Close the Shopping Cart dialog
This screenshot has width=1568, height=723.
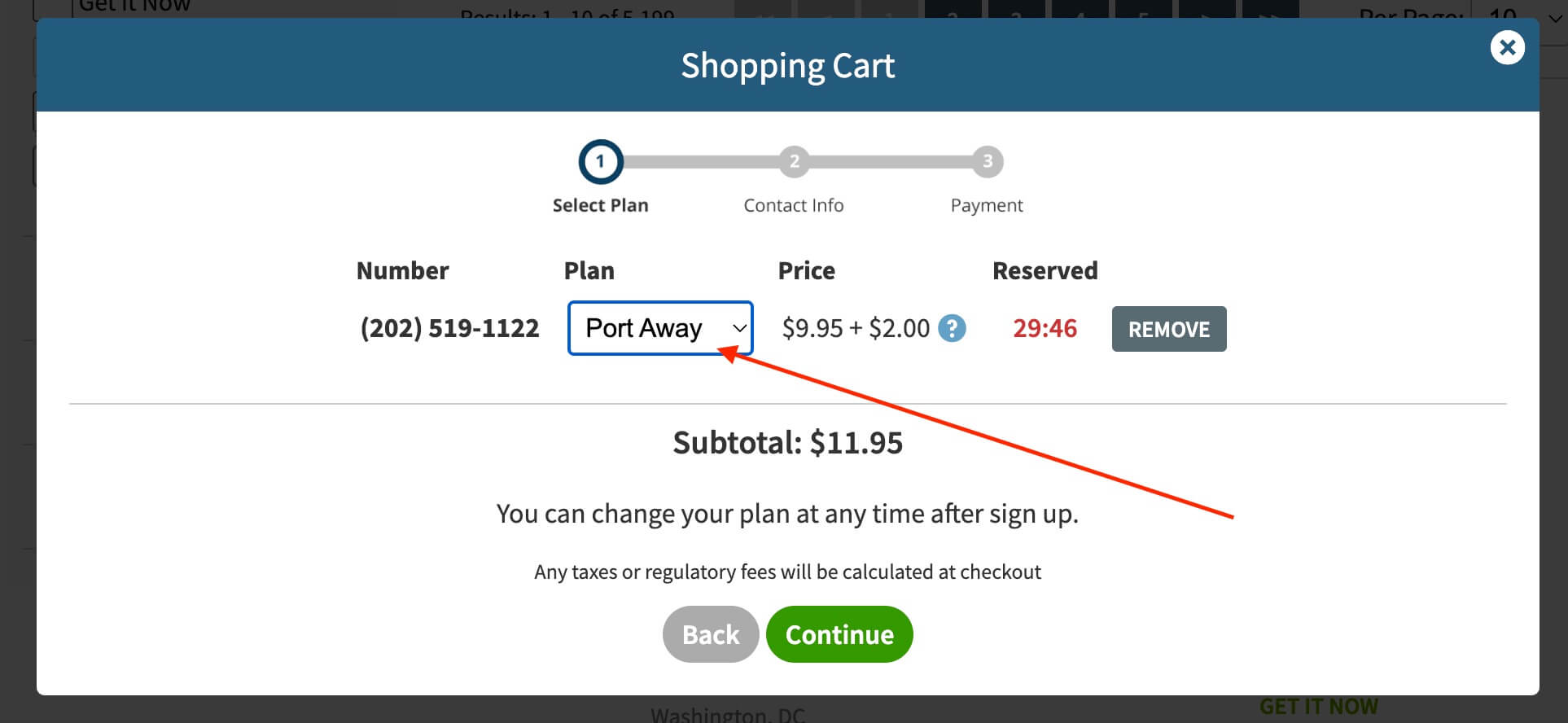click(1507, 48)
